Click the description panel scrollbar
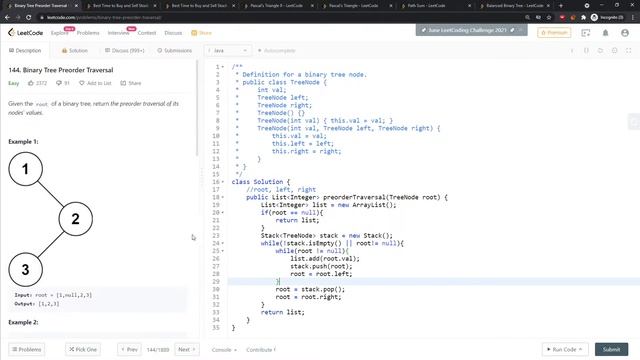The image size is (640, 360). 197,108
